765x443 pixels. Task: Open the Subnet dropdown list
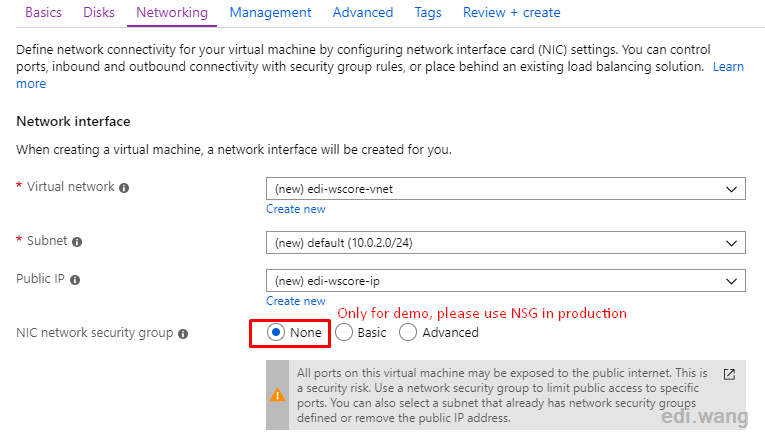click(505, 242)
